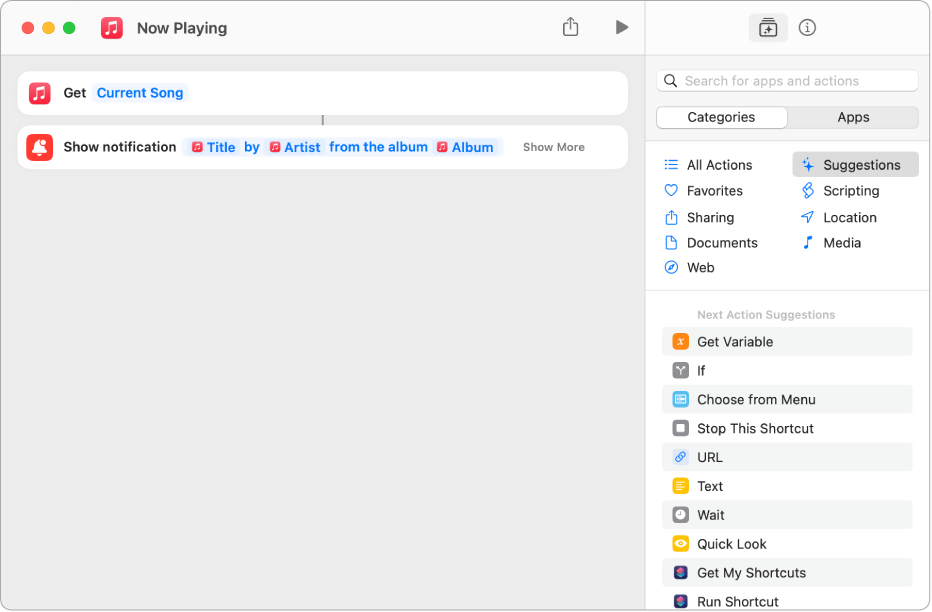
Task: Expand Show More in notification action
Action: (553, 147)
